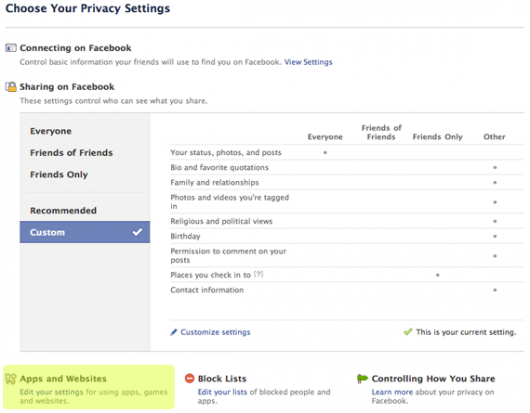The width and height of the screenshot is (530, 413).
Task: Click row 'Your status, photos, and posts'
Action: [347, 152]
